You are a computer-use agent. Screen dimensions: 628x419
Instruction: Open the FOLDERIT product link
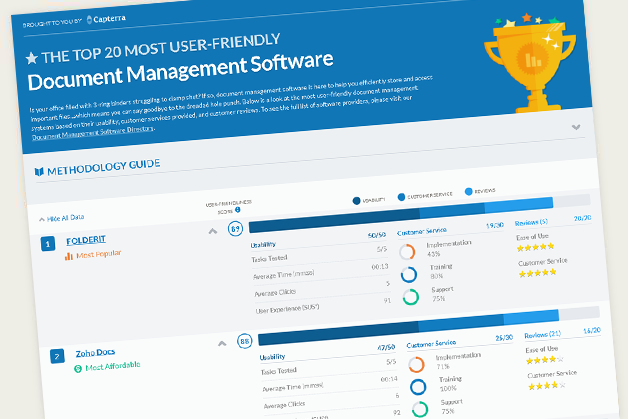[86, 240]
